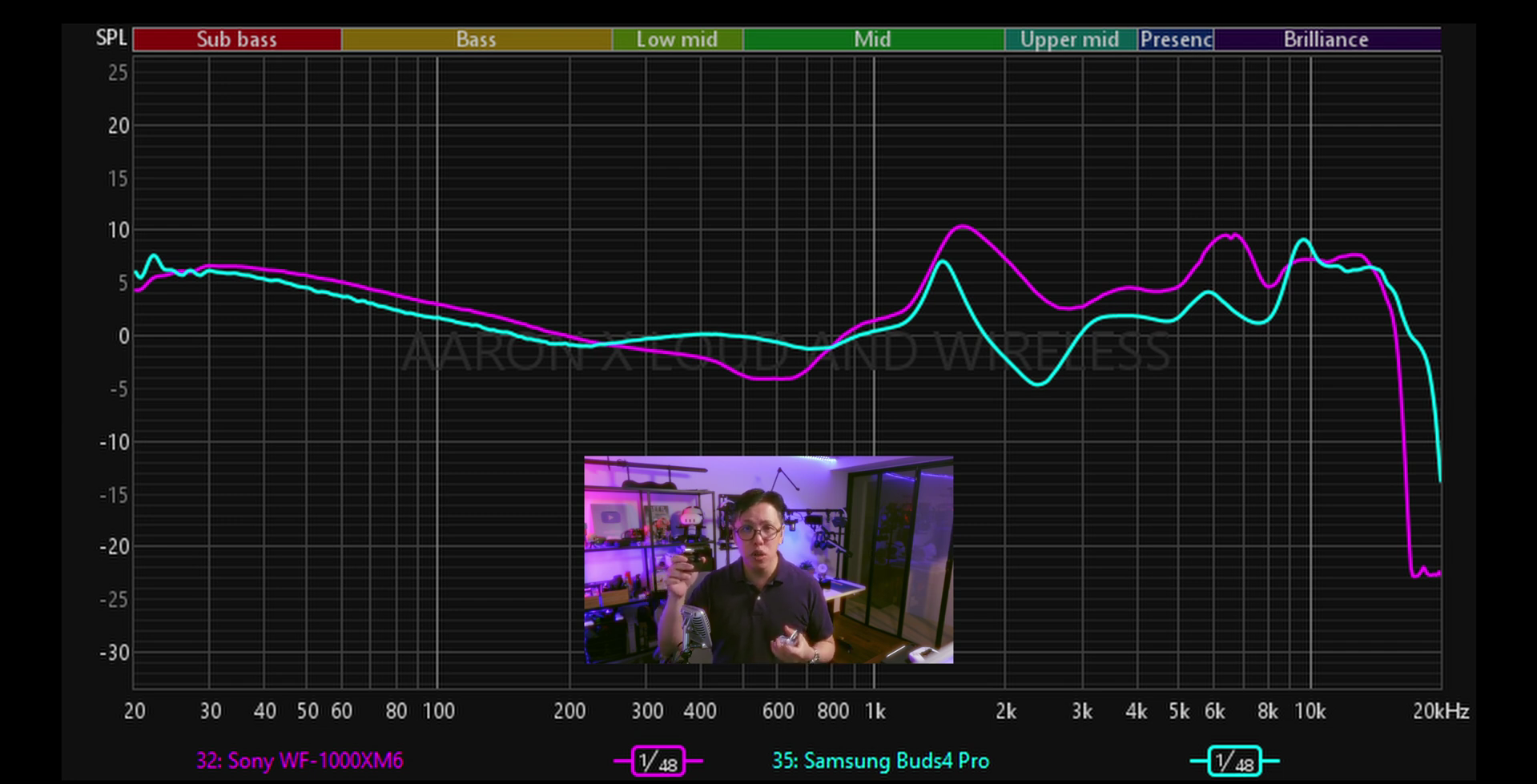This screenshot has width=1537, height=784.
Task: Click the presenter webcam video overlay
Action: coord(769,560)
